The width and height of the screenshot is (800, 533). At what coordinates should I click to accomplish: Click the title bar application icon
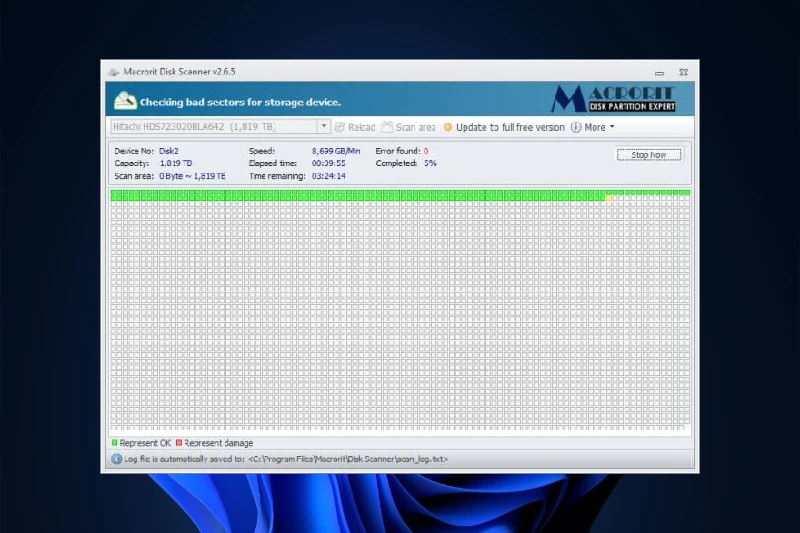coord(114,72)
